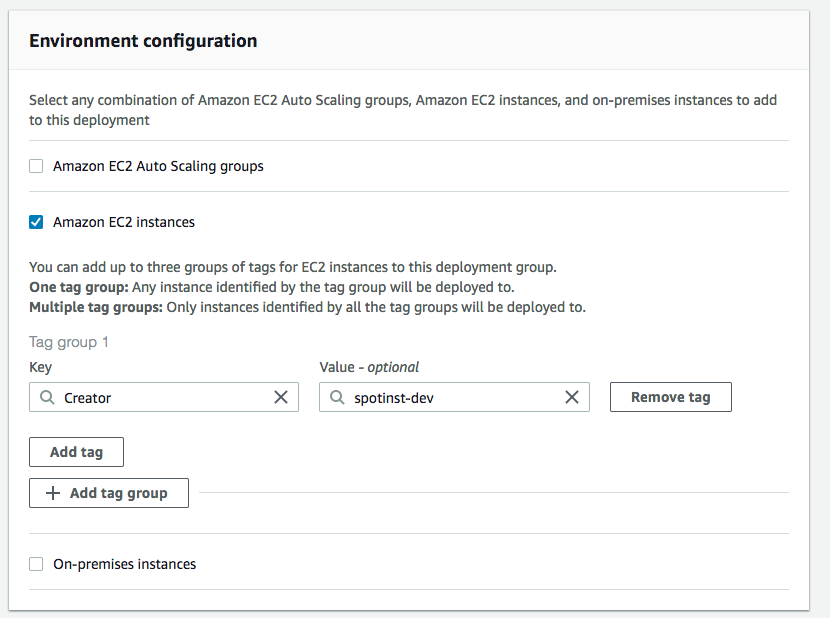Focus the Value field containing spotinst-dev
830x618 pixels.
pyautogui.click(x=450, y=397)
